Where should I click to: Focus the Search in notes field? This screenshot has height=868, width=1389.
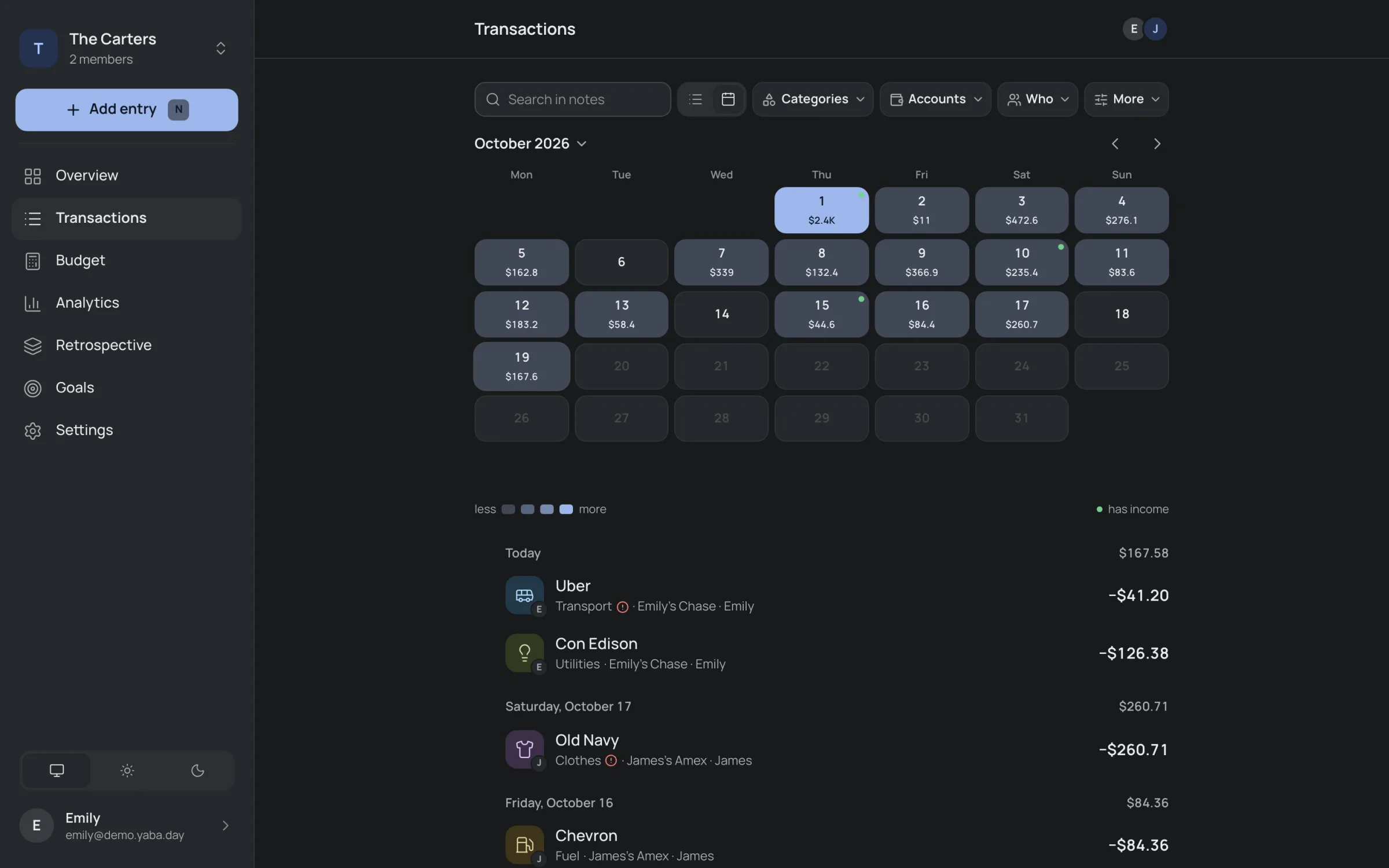[x=572, y=100]
